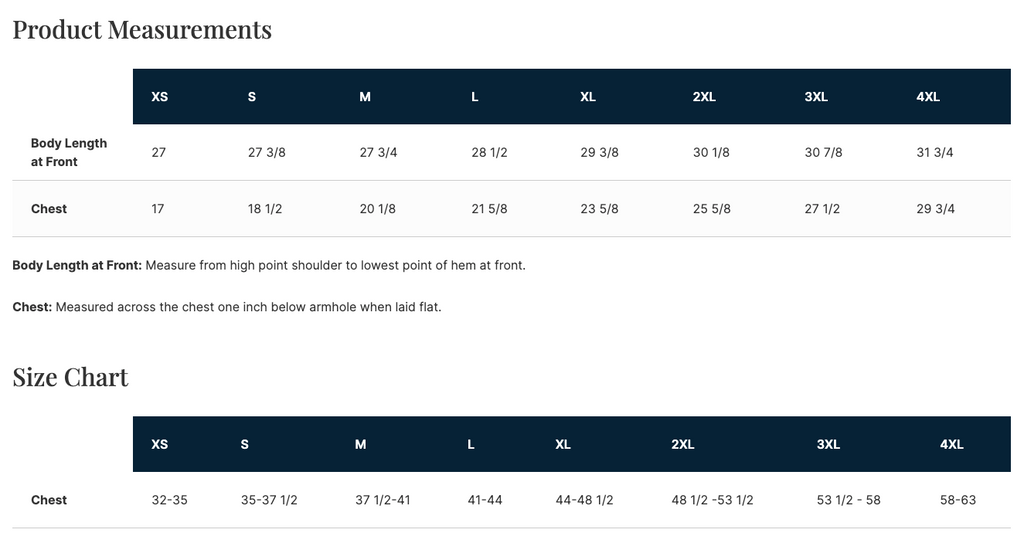Click Chest row label in Product Measurements table

49,209
